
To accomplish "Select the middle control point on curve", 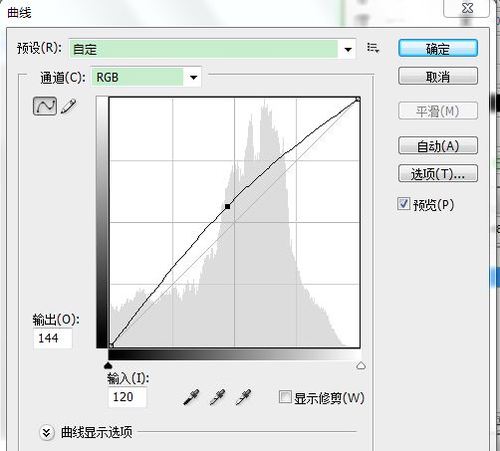I will (227, 207).
